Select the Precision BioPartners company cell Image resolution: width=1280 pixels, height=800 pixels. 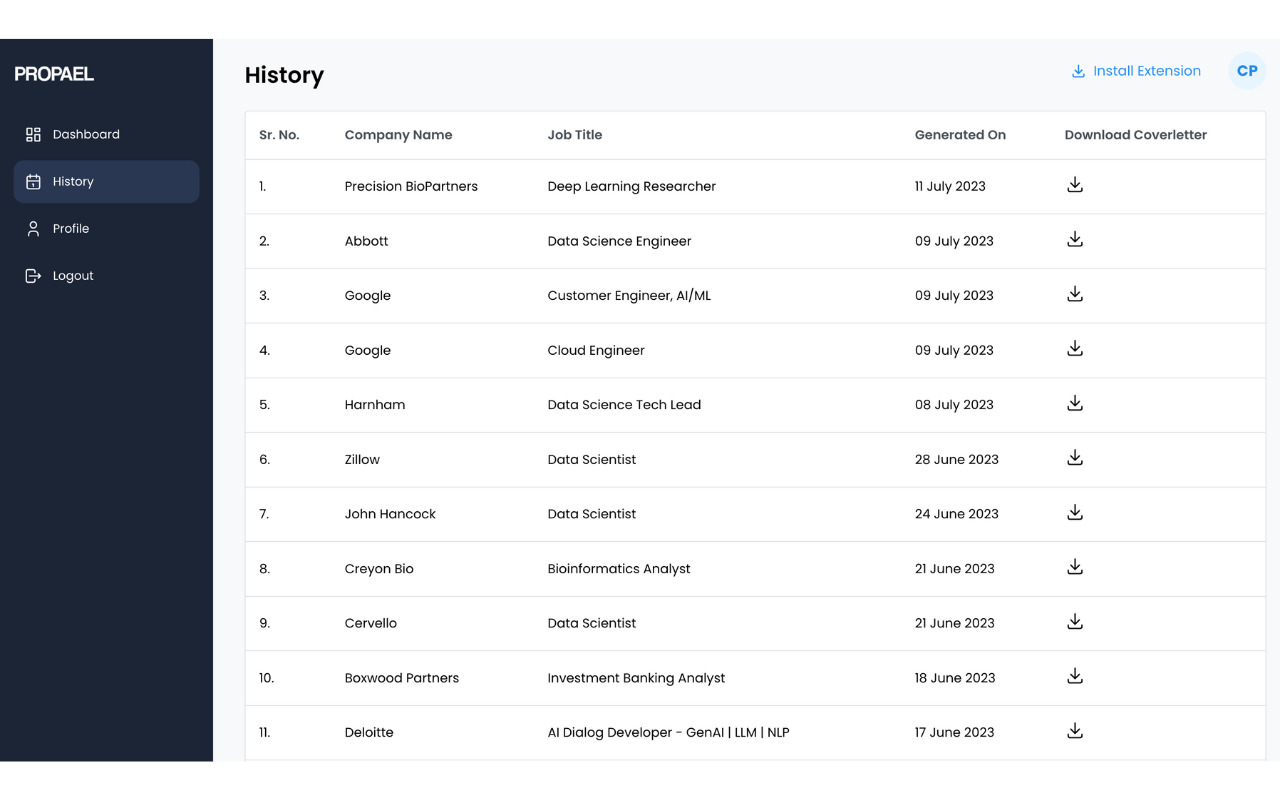click(411, 186)
